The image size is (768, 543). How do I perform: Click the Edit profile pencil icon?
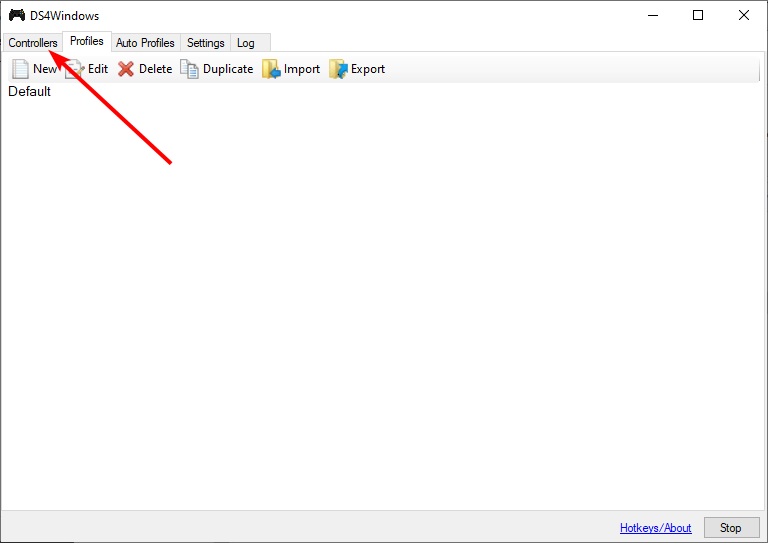click(x=74, y=69)
